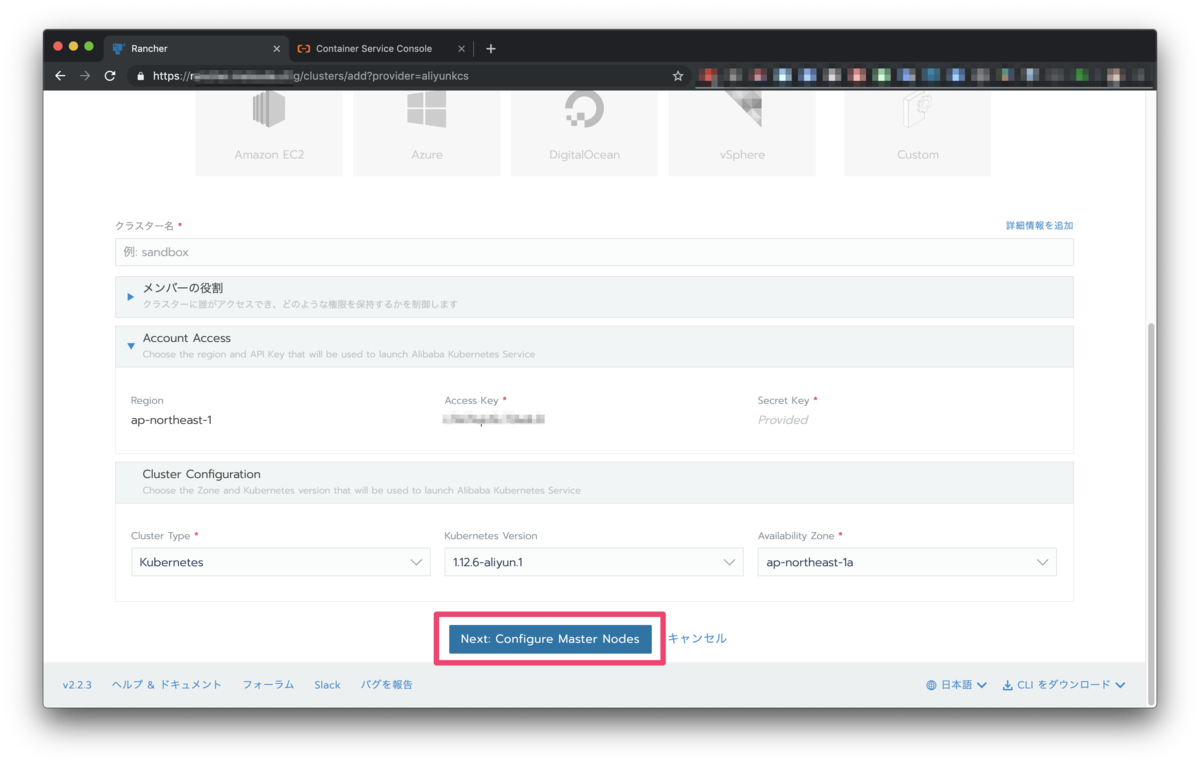Reload the page with refresh icon
1200x765 pixels.
(110, 76)
